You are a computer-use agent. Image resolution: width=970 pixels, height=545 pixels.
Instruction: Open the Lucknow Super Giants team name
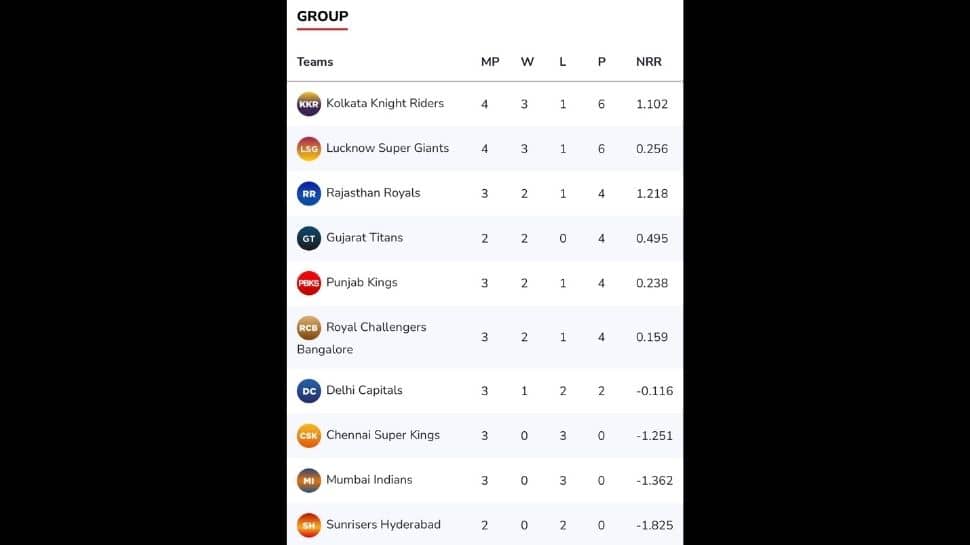pos(387,148)
